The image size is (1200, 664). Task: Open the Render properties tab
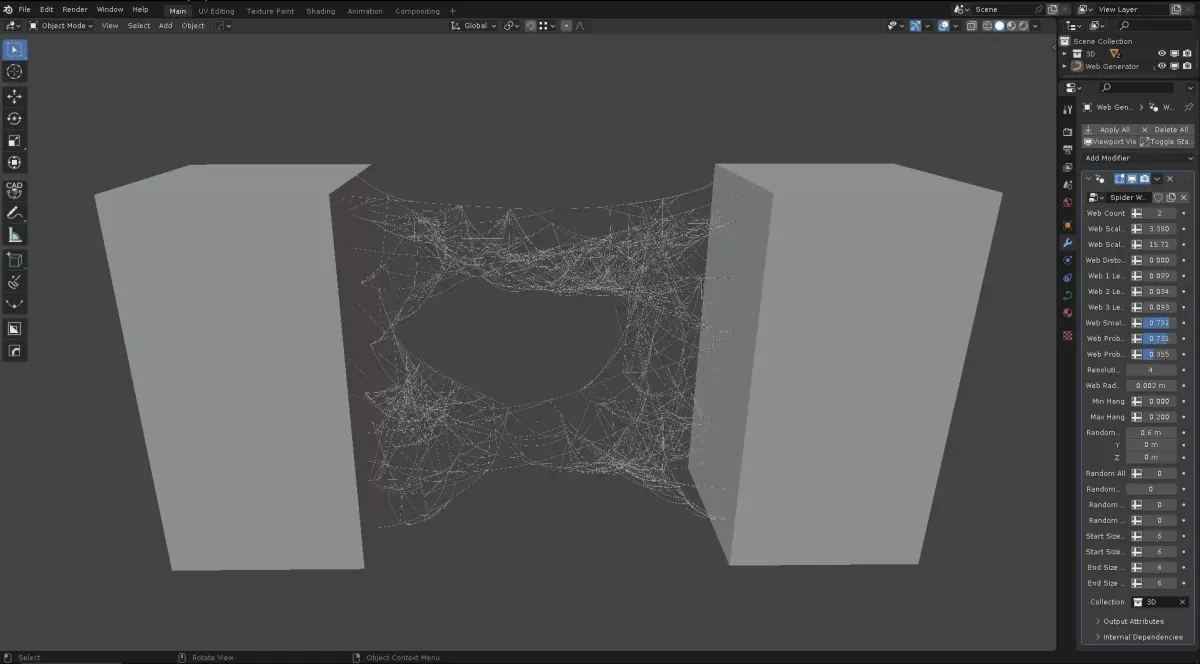[1068, 132]
